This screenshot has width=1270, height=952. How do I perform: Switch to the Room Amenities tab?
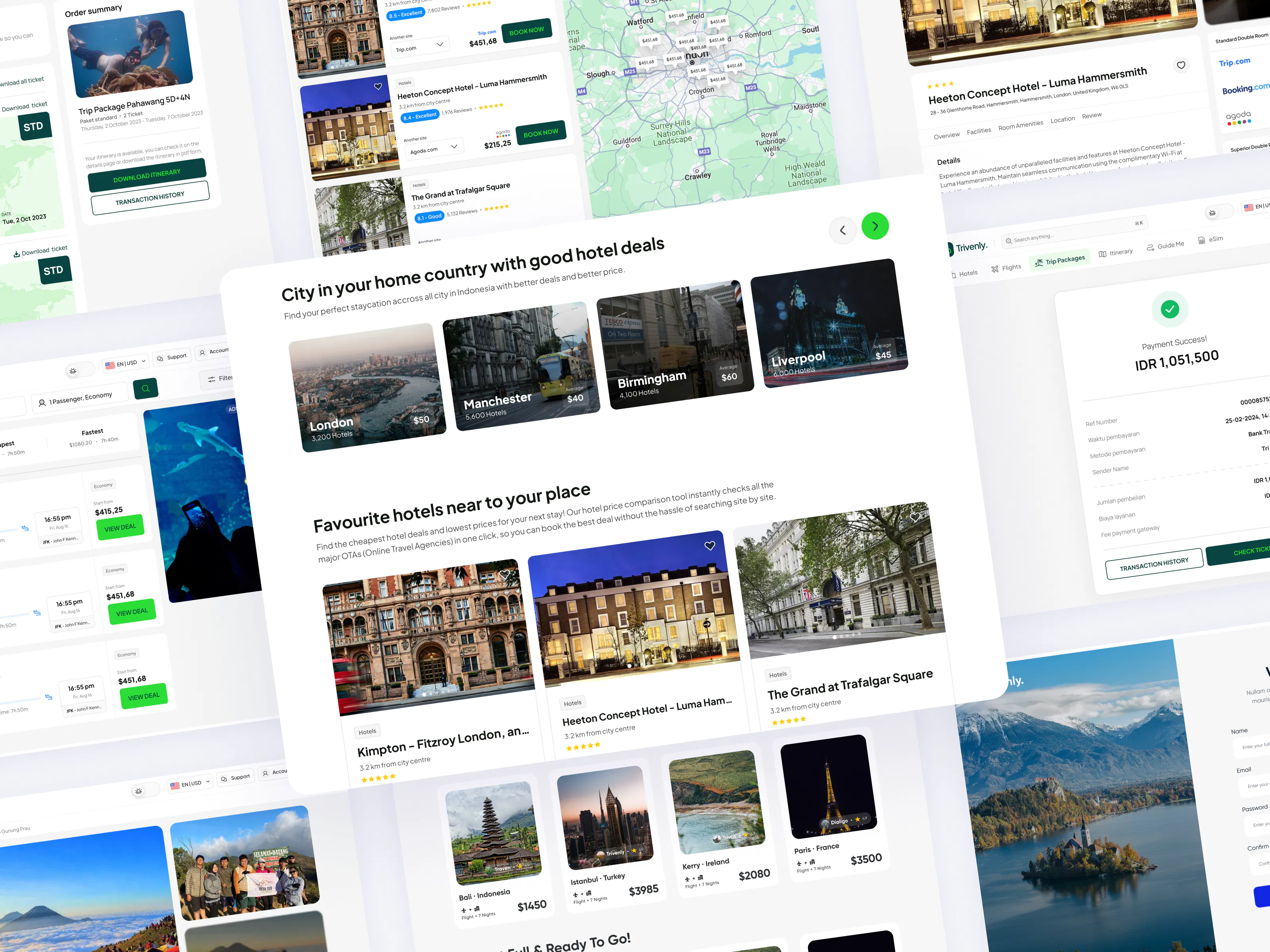1020,126
